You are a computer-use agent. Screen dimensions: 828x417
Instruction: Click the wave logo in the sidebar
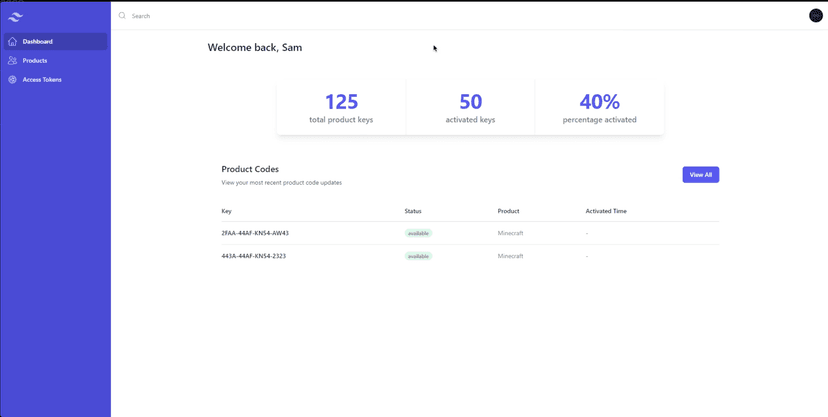point(15,16)
